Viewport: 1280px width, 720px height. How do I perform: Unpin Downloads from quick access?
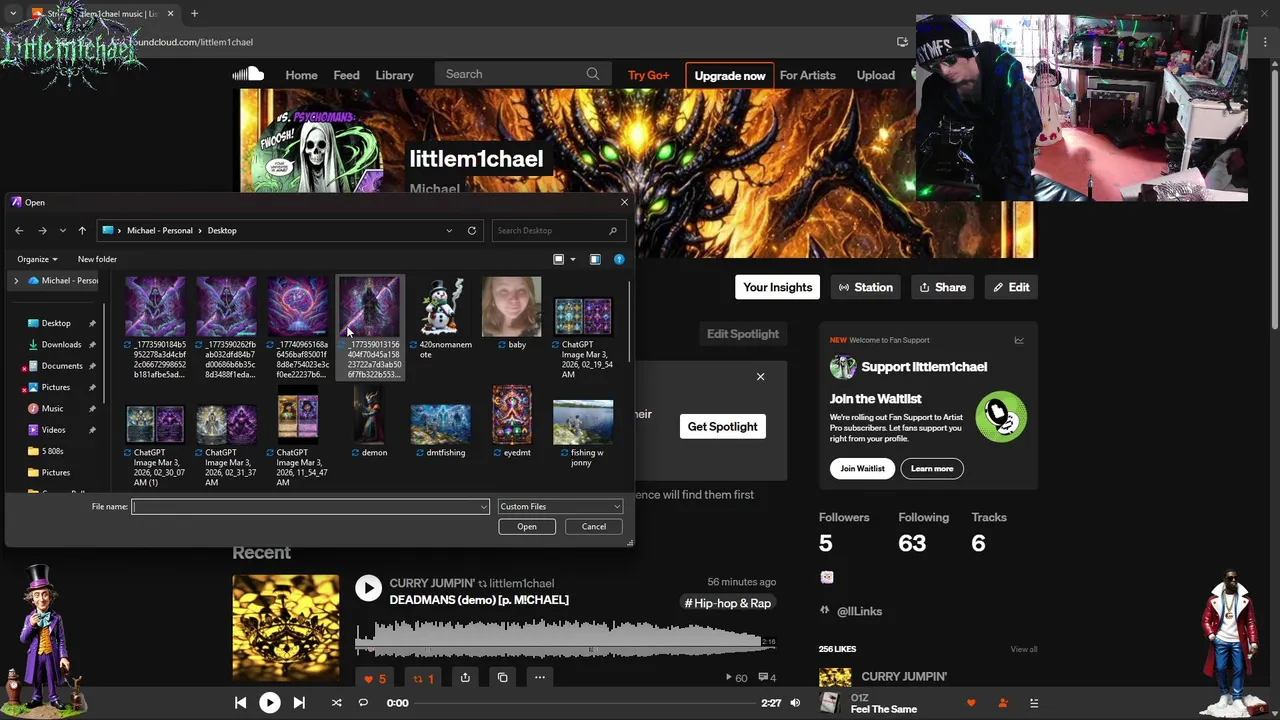point(92,345)
